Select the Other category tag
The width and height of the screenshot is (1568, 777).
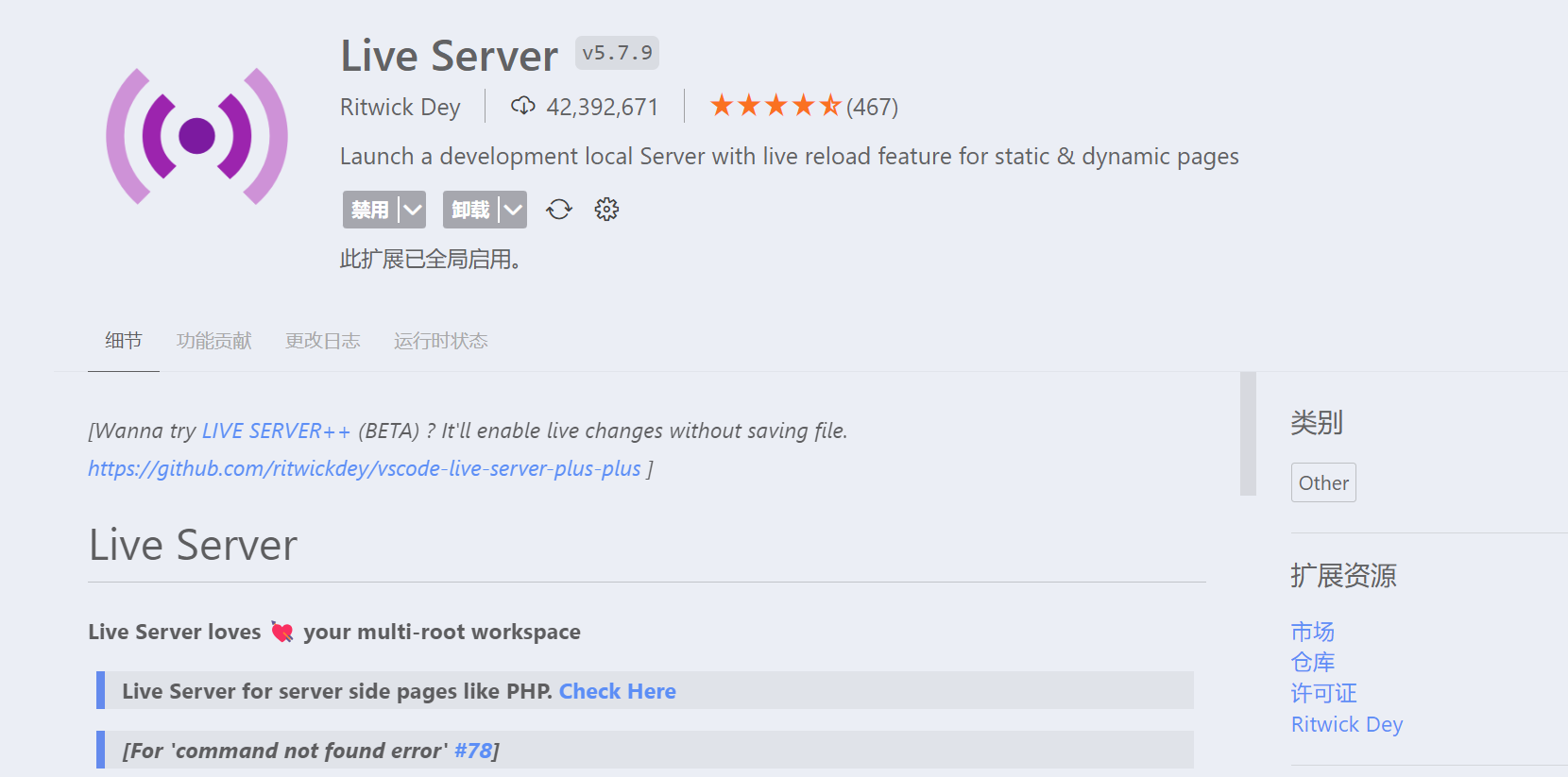coord(1323,482)
